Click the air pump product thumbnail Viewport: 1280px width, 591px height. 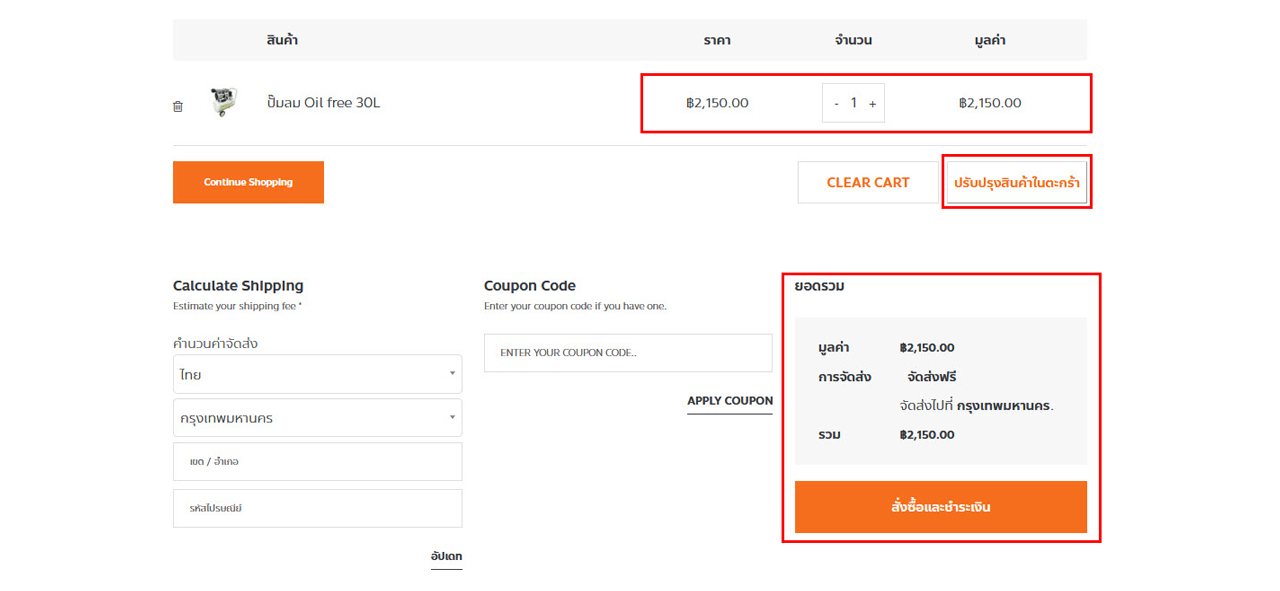(x=224, y=102)
